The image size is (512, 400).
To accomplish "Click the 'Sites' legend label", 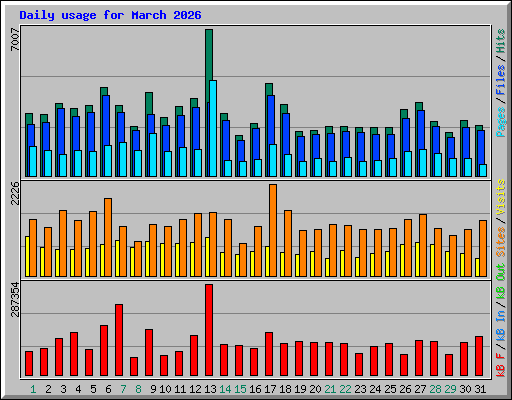I will (501, 242).
